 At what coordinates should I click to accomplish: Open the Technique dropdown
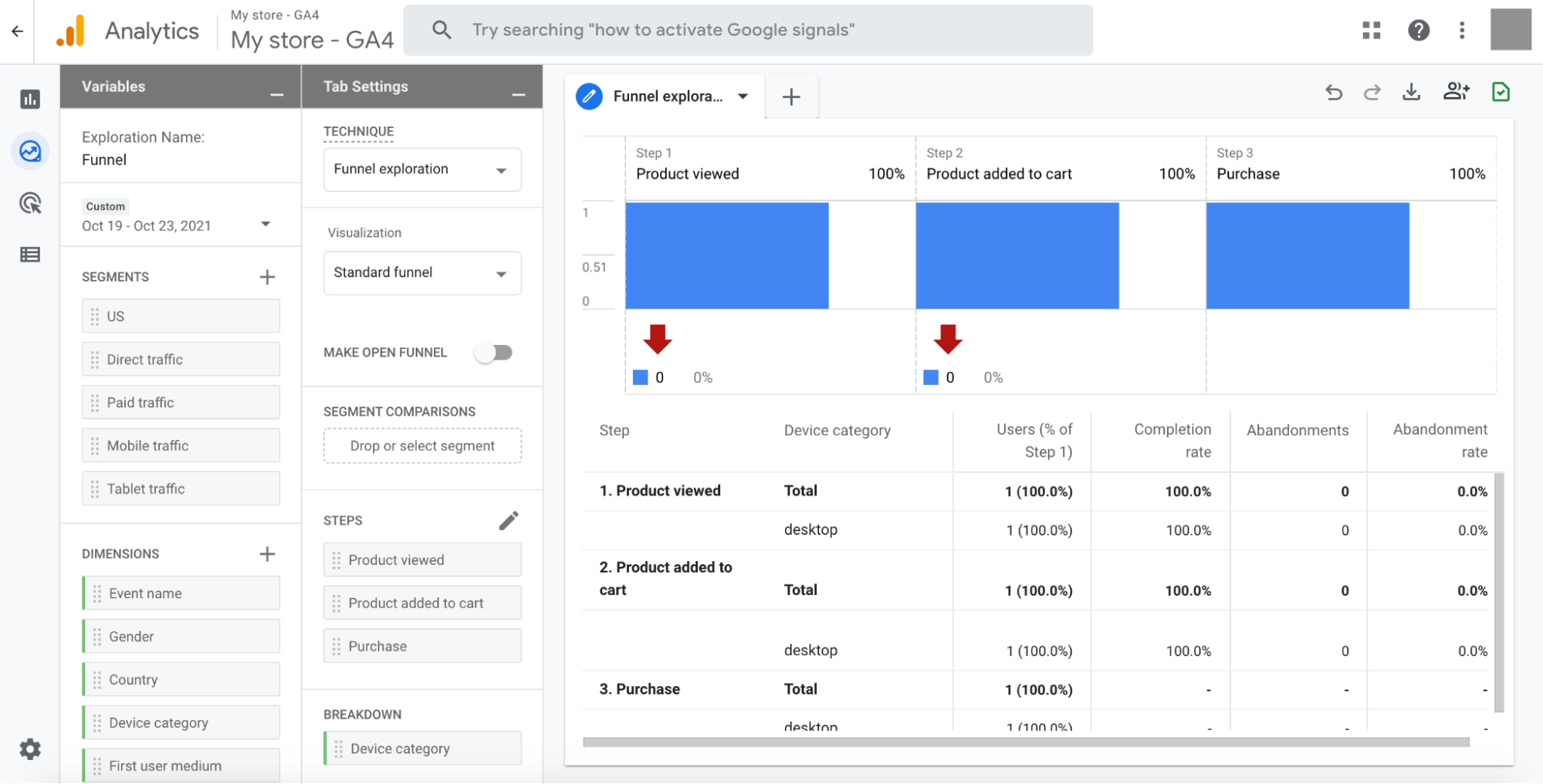[x=421, y=169]
